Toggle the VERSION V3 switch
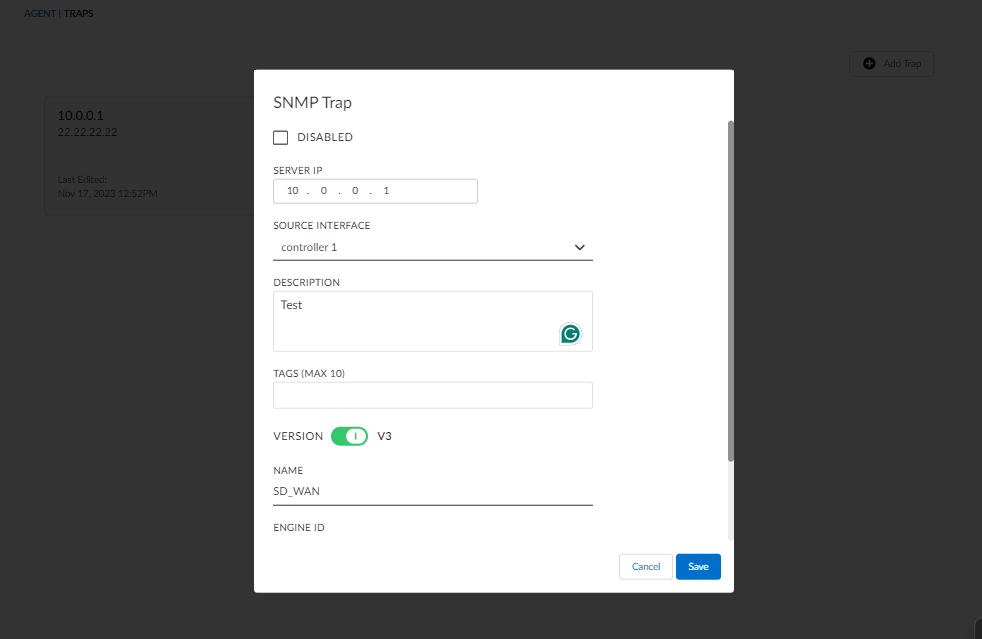 (x=350, y=436)
